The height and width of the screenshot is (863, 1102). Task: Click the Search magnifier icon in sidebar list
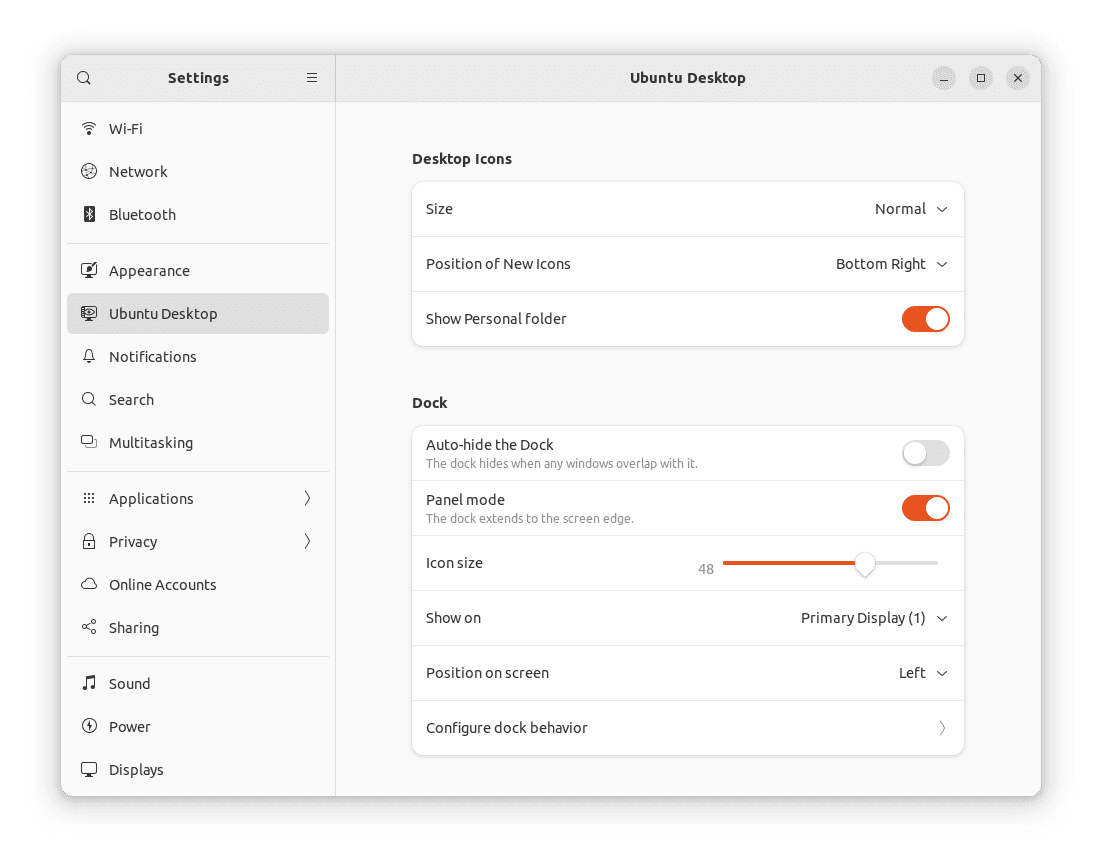tap(89, 399)
